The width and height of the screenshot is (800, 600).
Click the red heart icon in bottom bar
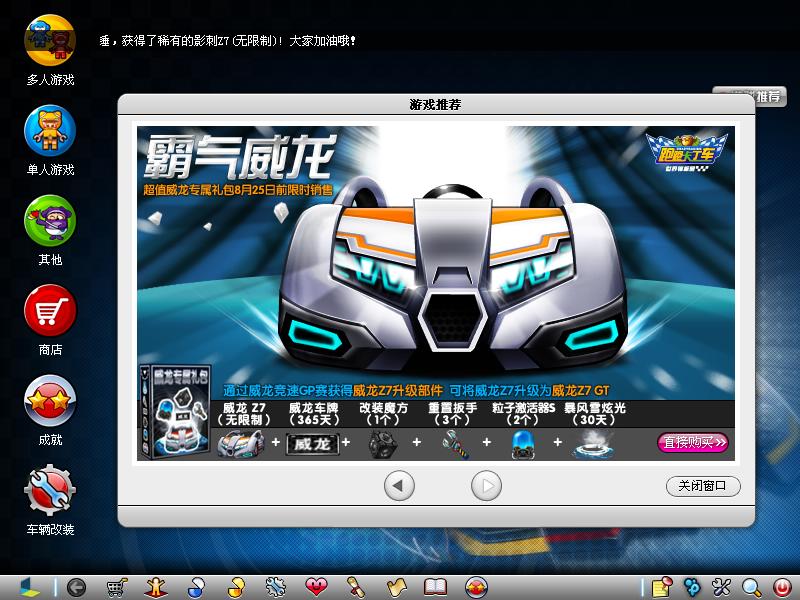click(316, 587)
